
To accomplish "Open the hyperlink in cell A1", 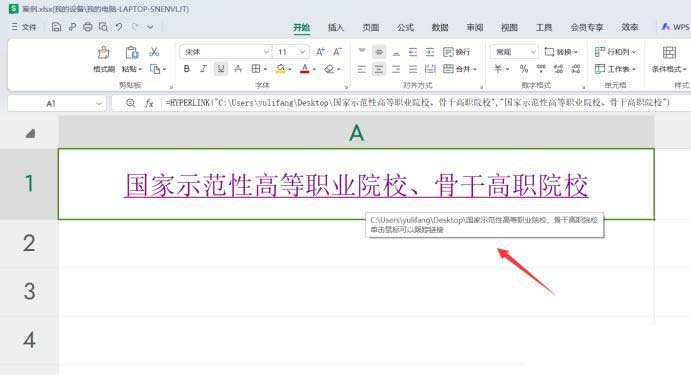I will click(x=356, y=185).
